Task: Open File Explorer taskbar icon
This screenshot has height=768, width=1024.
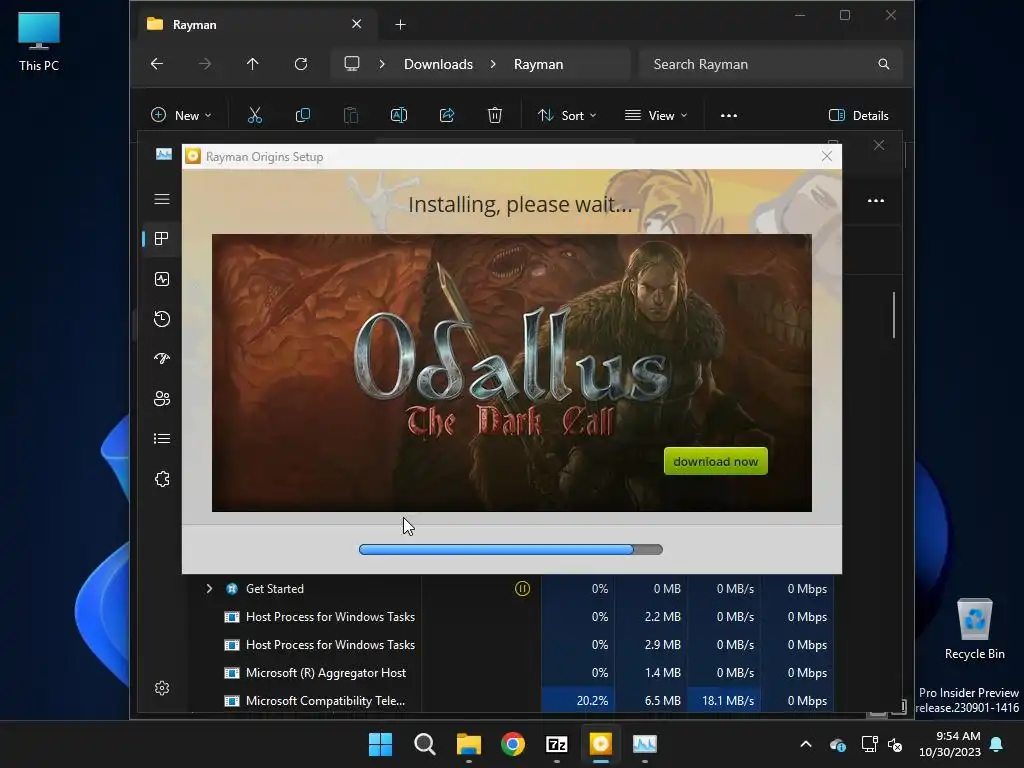Action: pos(468,744)
